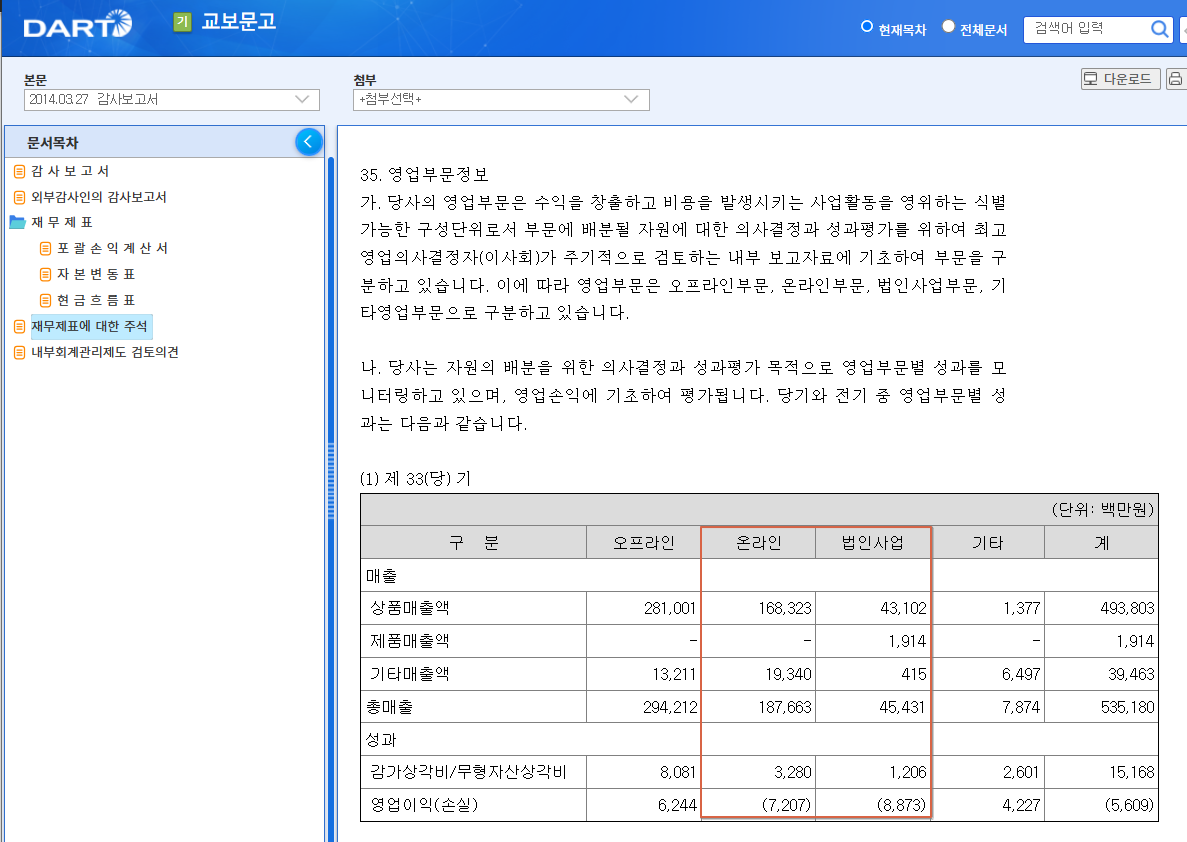Click the vertical scrollbar of the sidebar panel
The image size is (1187, 842).
pos(331,482)
